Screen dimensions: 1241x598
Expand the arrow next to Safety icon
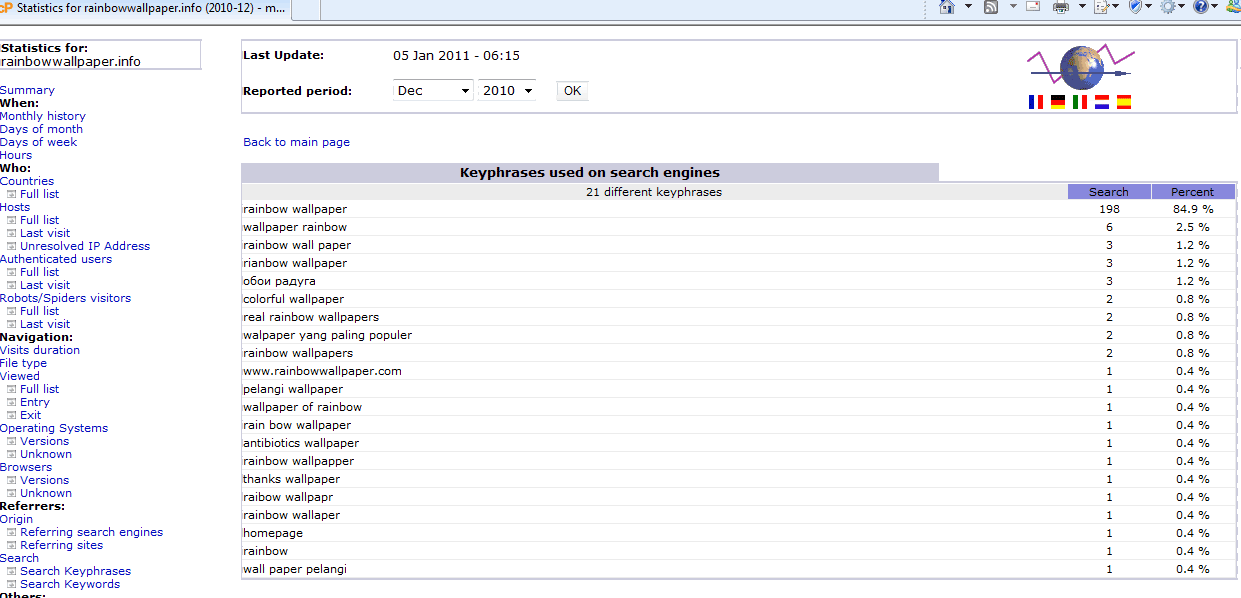pyautogui.click(x=1149, y=7)
